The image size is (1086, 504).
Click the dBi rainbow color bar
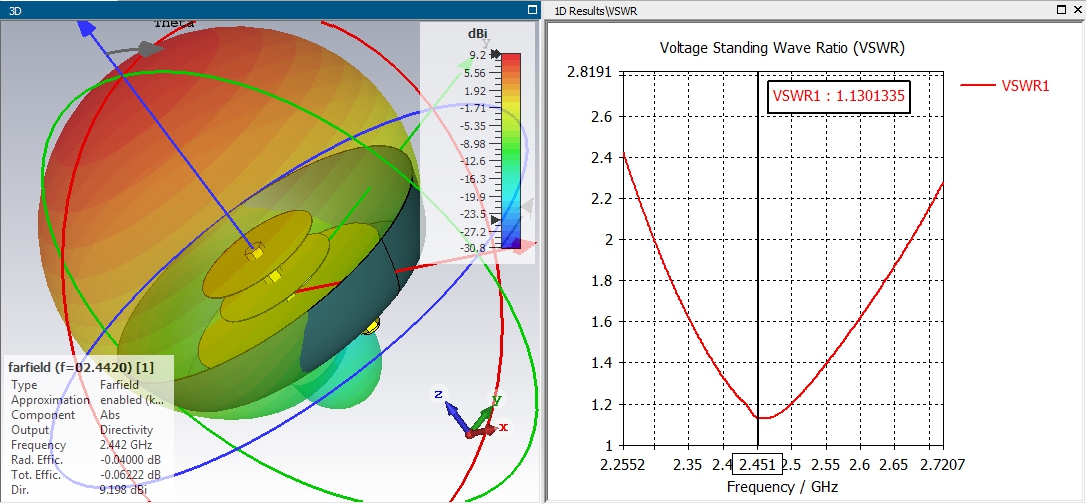[510, 150]
